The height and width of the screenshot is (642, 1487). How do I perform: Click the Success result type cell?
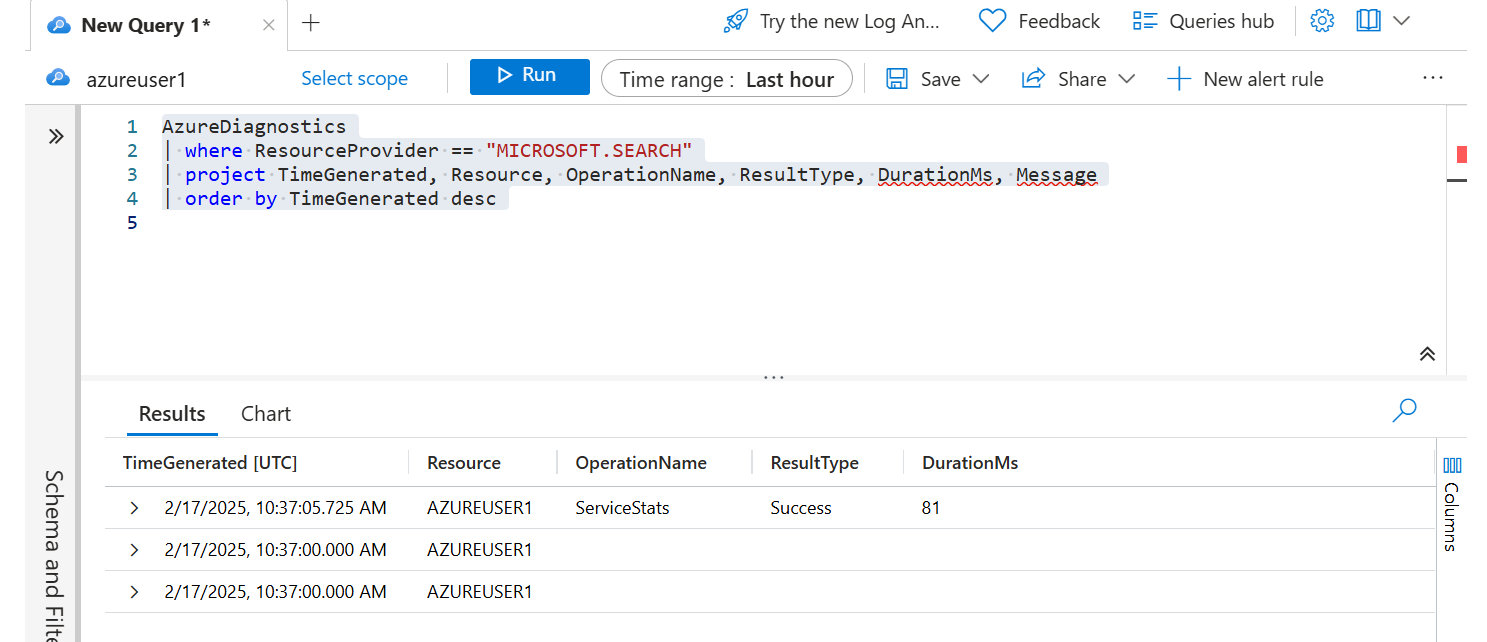(x=801, y=508)
